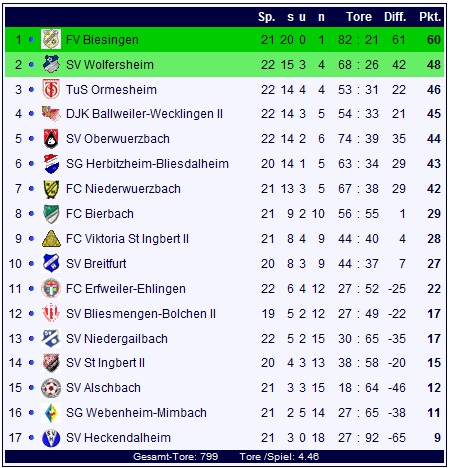450x468 pixels.
Task: Click SV Bliesmengen-Bolchen II team name
Action: [x=141, y=314]
